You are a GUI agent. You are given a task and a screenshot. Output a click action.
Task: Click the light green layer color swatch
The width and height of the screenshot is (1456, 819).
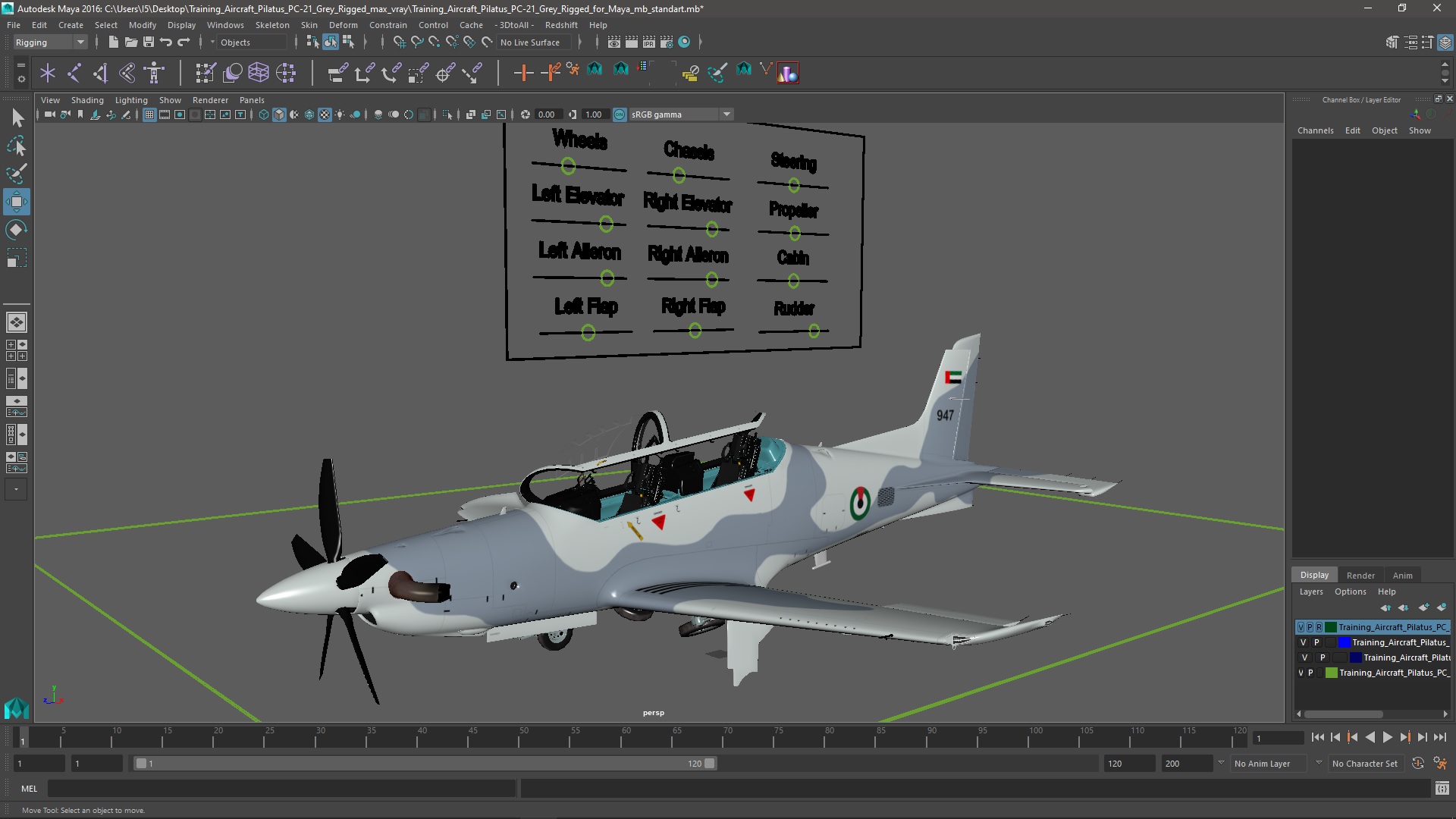1331,673
